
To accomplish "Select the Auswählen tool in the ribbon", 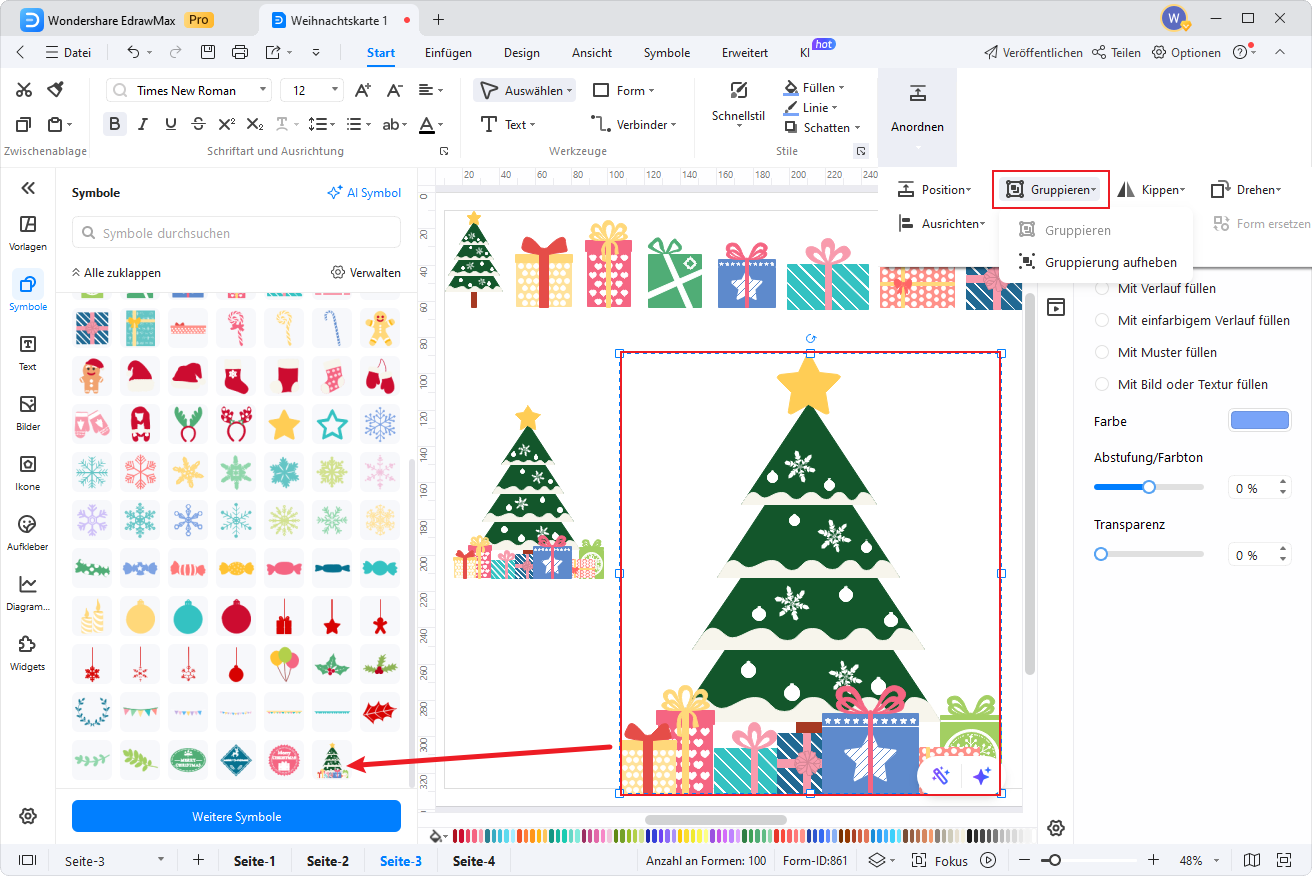I will click(x=524, y=89).
